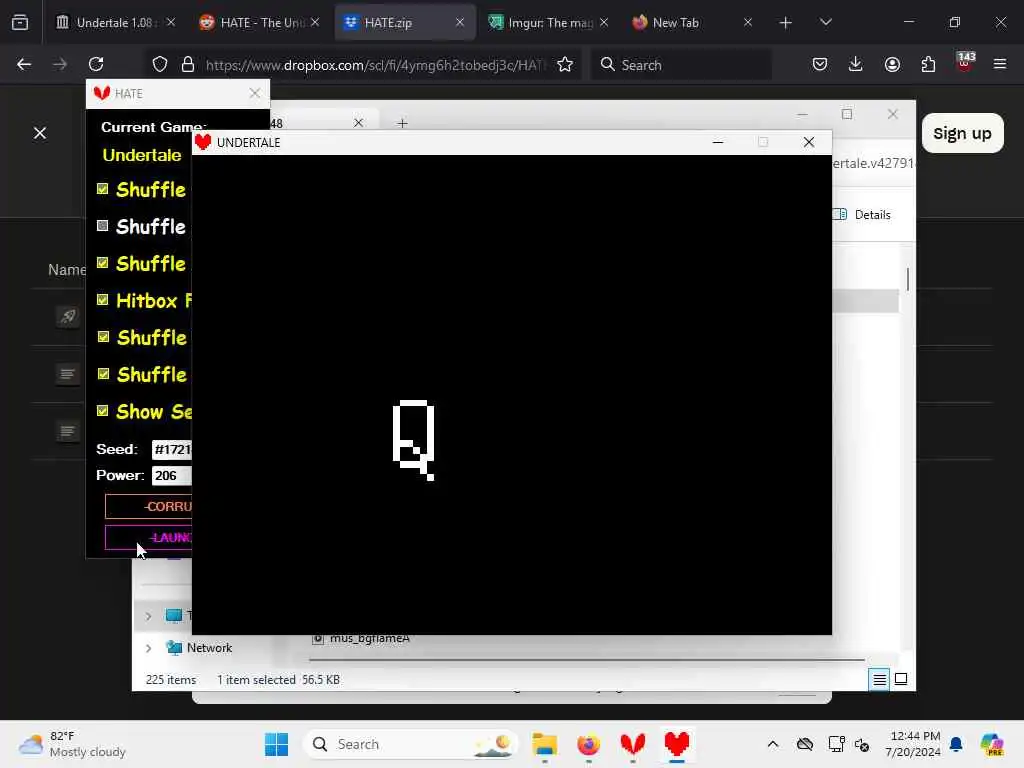Show hidden system tray icons
1024x768 pixels.
coord(773,744)
